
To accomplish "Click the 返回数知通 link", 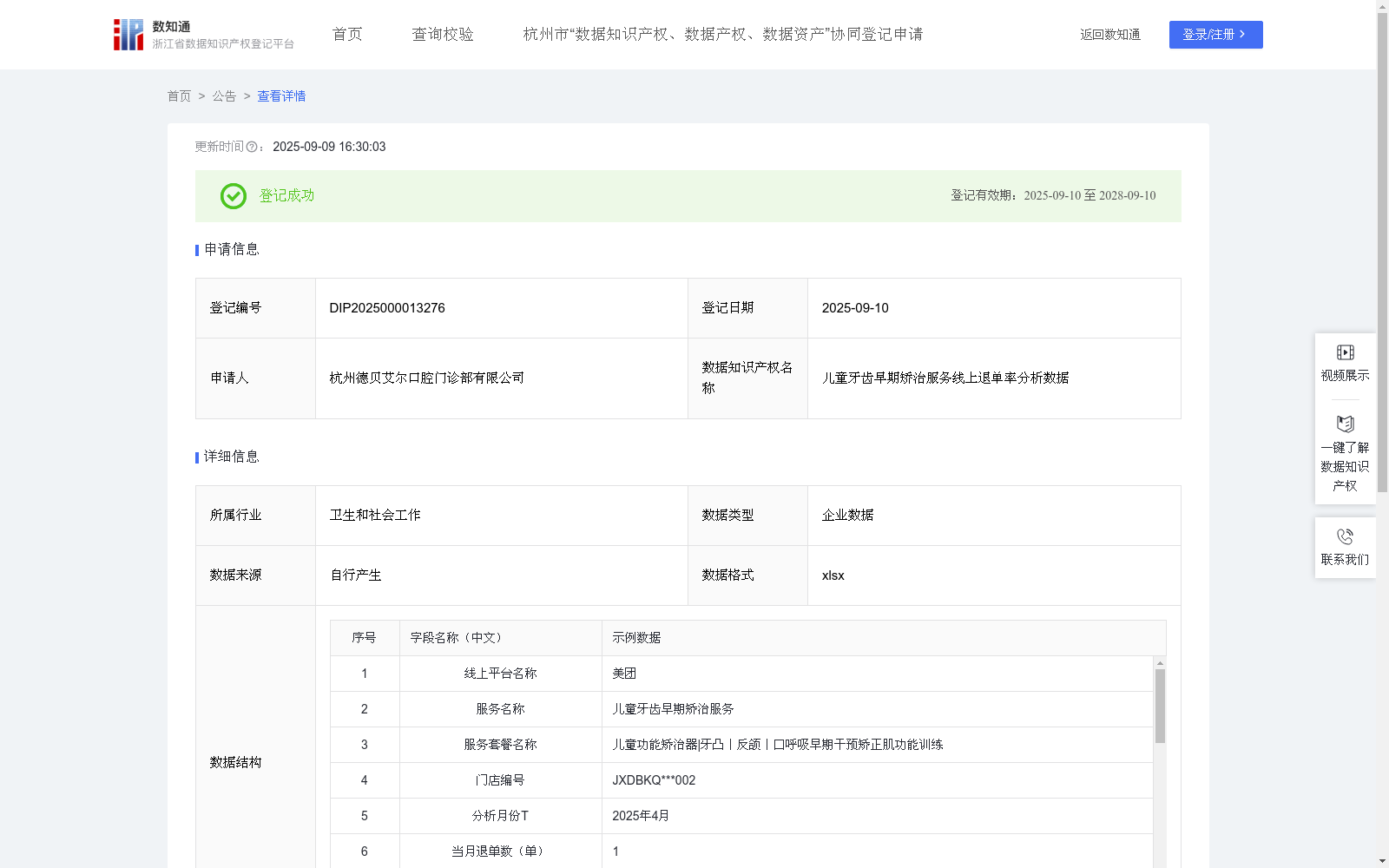I will tap(1110, 35).
